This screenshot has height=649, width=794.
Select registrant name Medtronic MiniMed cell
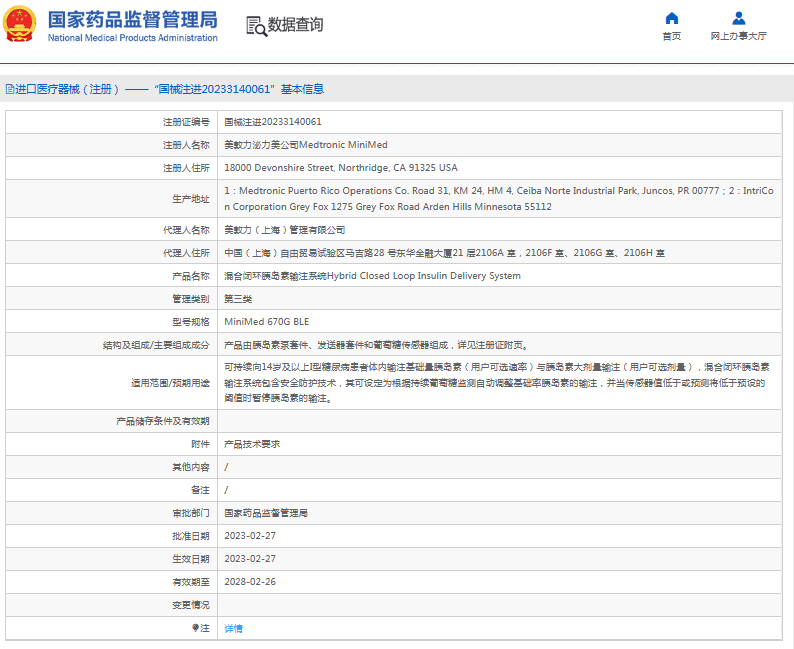[499, 145]
